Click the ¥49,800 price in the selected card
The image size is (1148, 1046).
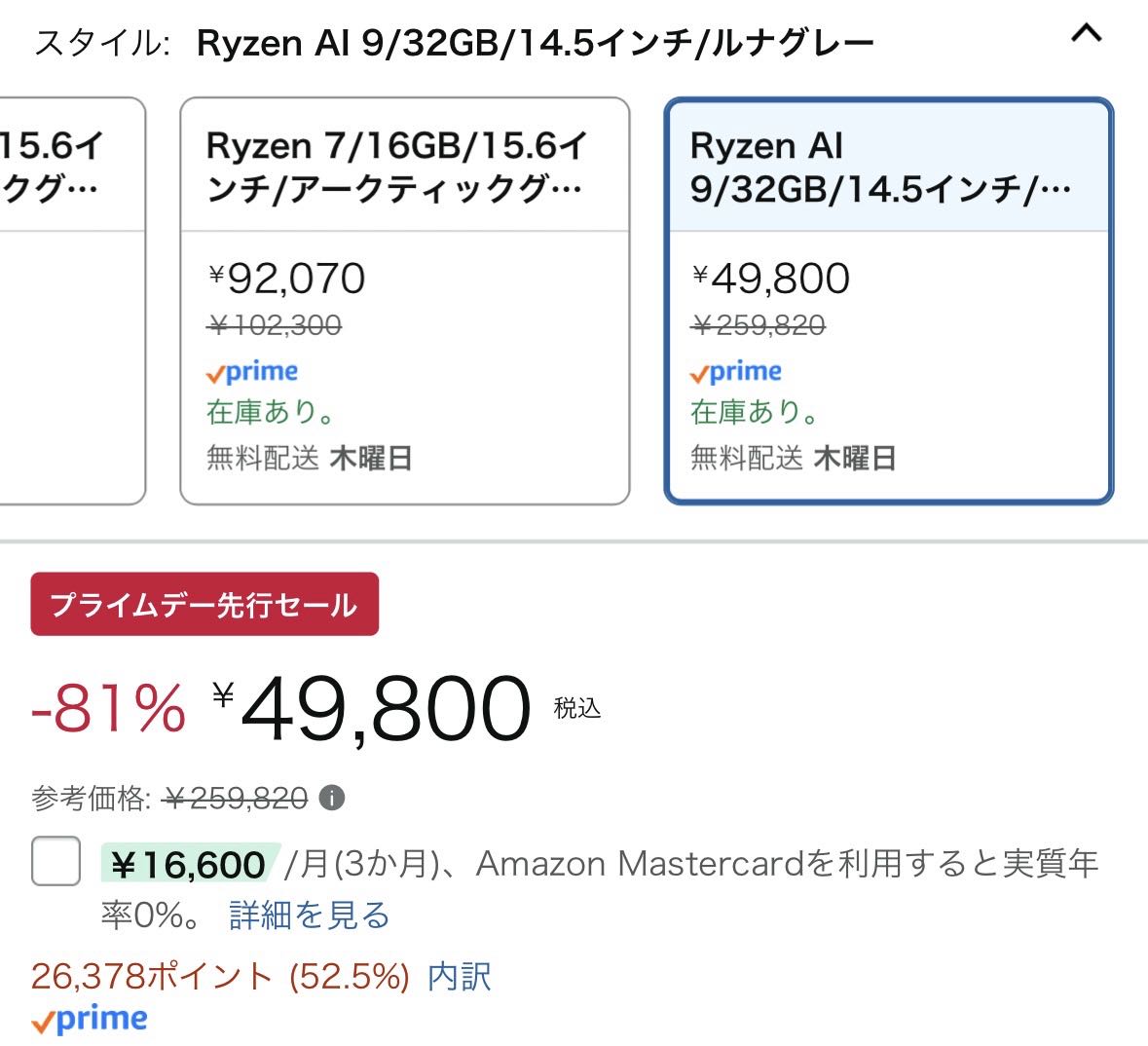770,279
